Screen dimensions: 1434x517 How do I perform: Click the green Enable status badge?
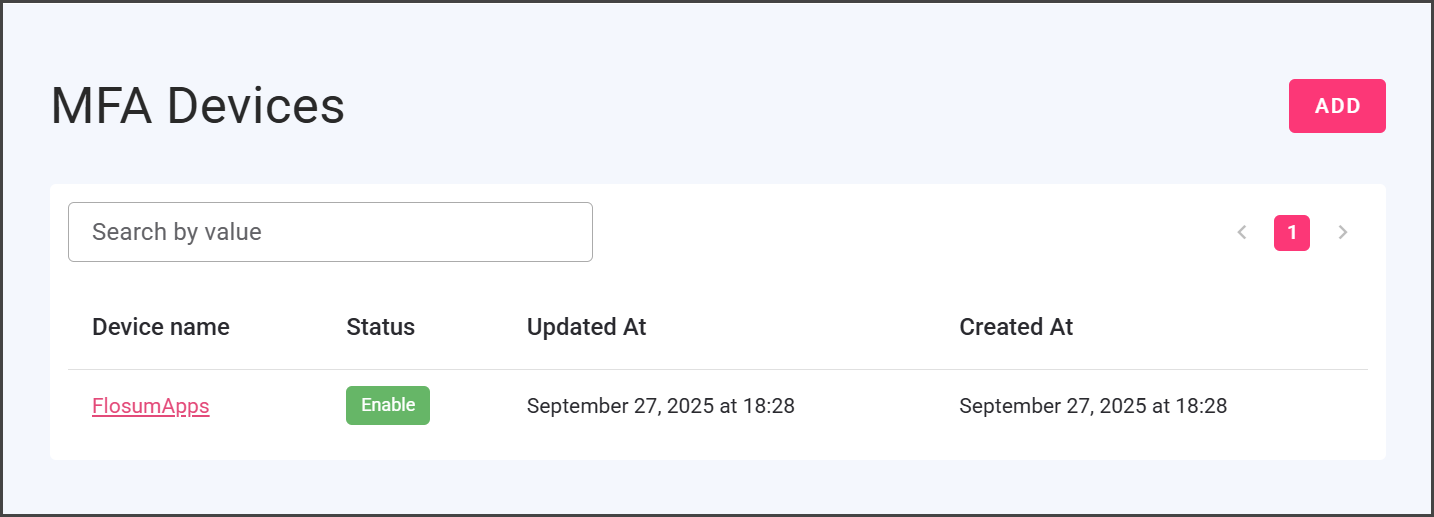(388, 405)
